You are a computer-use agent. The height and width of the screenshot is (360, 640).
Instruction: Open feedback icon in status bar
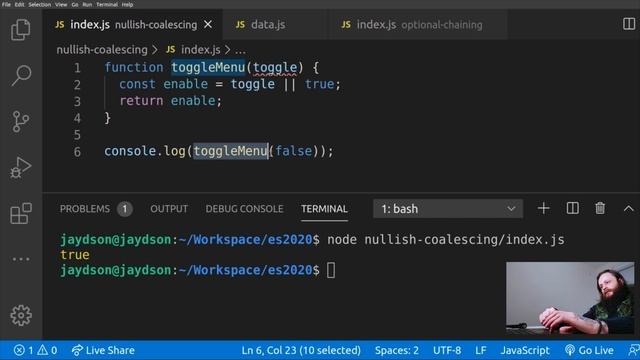pyautogui.click(x=634, y=350)
